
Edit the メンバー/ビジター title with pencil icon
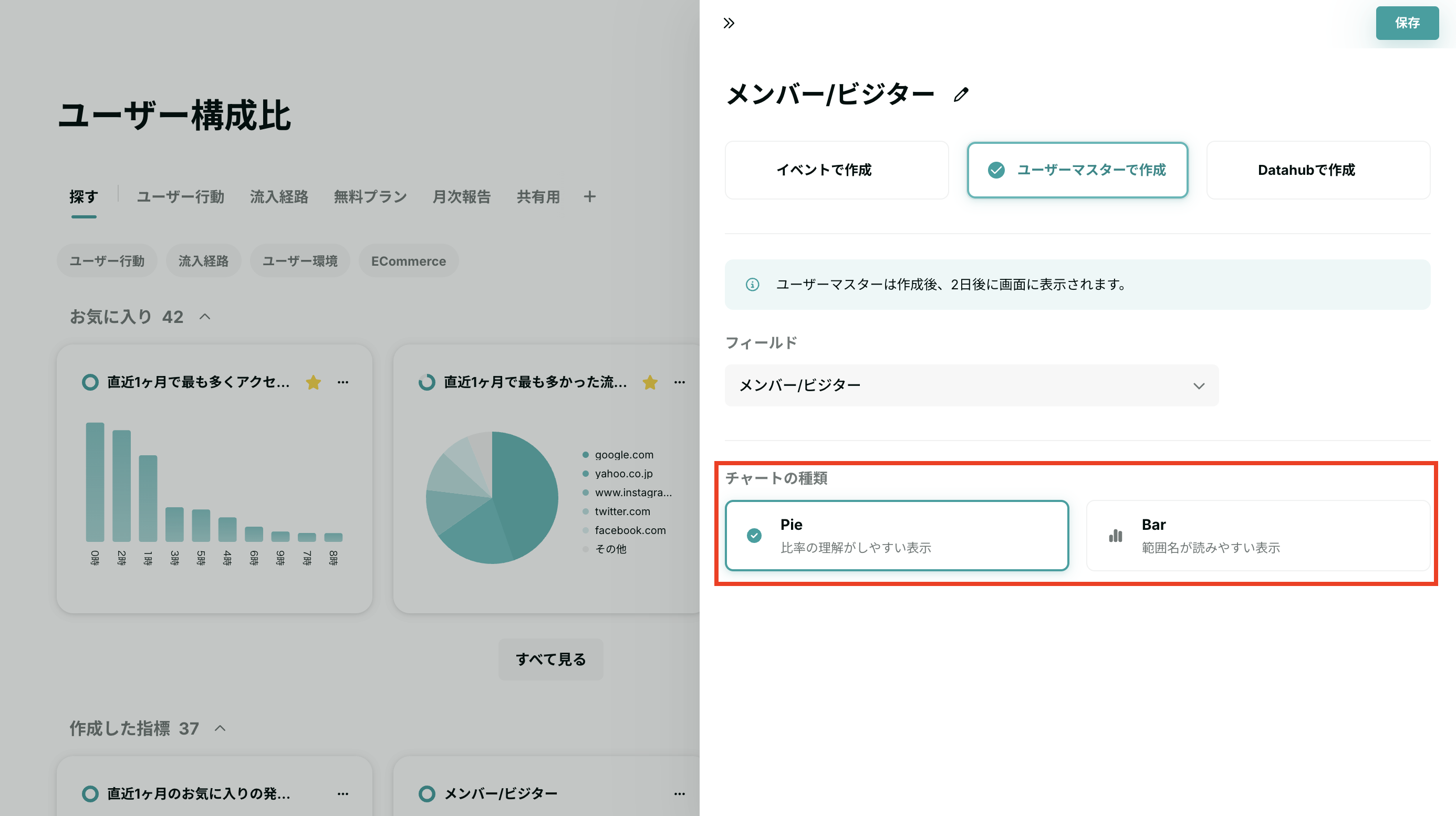click(x=961, y=95)
